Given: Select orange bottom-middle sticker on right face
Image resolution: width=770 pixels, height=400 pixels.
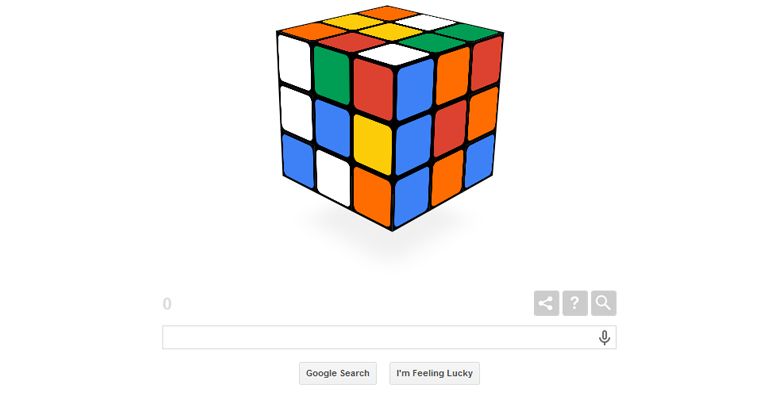Looking at the screenshot, I should [447, 177].
